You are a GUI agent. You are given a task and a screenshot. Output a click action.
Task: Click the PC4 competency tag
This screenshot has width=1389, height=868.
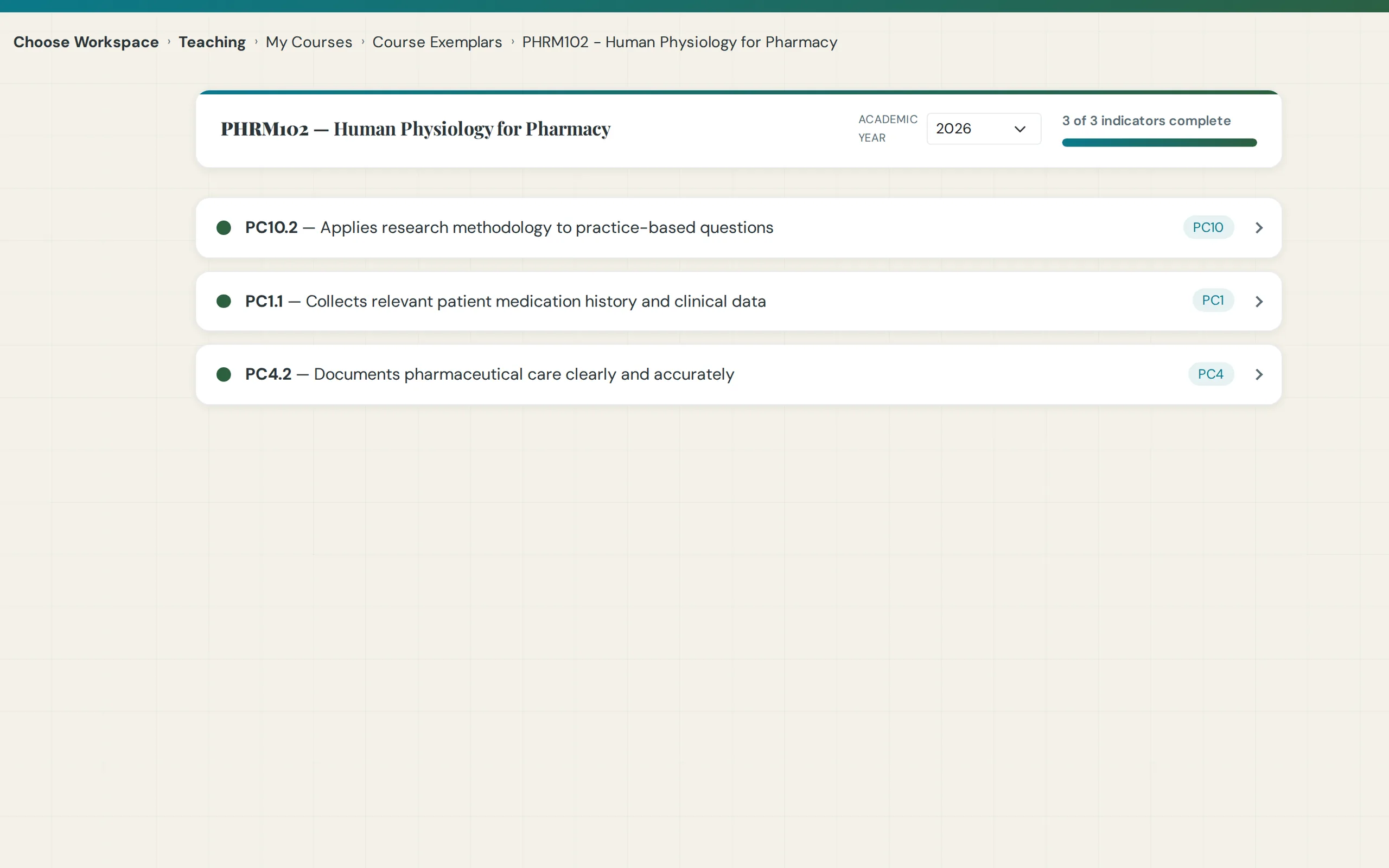coord(1210,374)
